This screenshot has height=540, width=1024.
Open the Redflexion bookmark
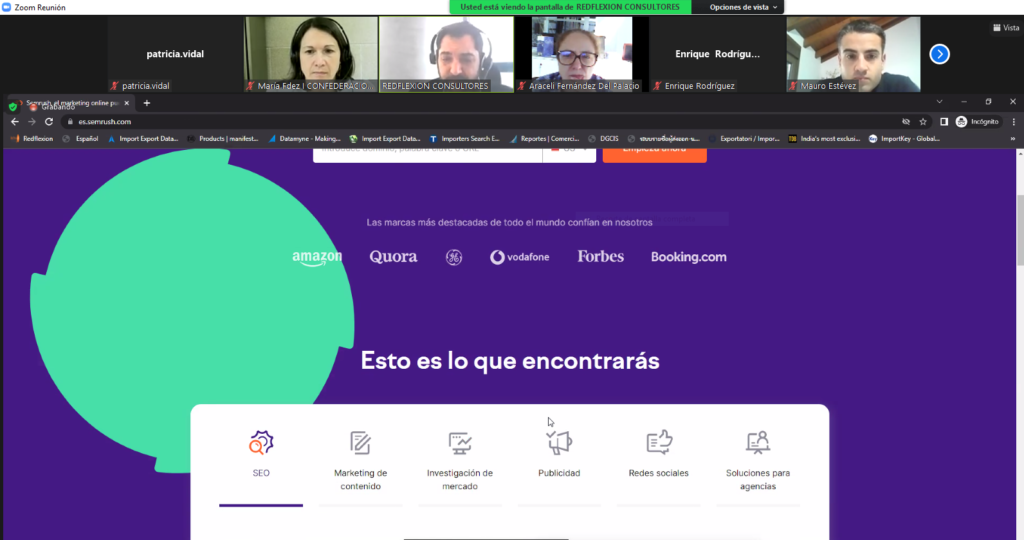coord(33,138)
